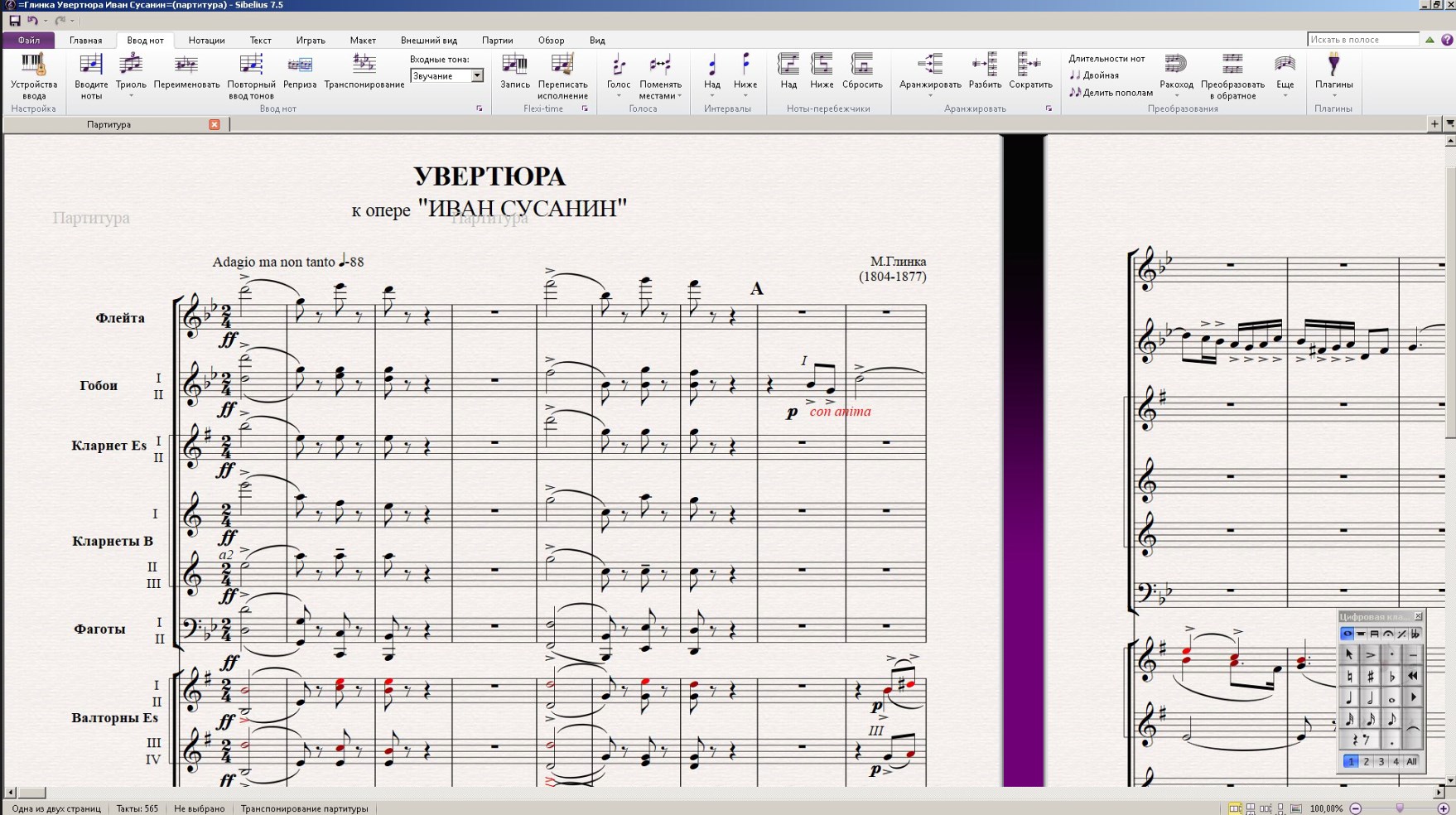Screen dimensions: 1456x815
Task: Click the horizontal scrollbar thumb under the score
Action: tap(32, 793)
